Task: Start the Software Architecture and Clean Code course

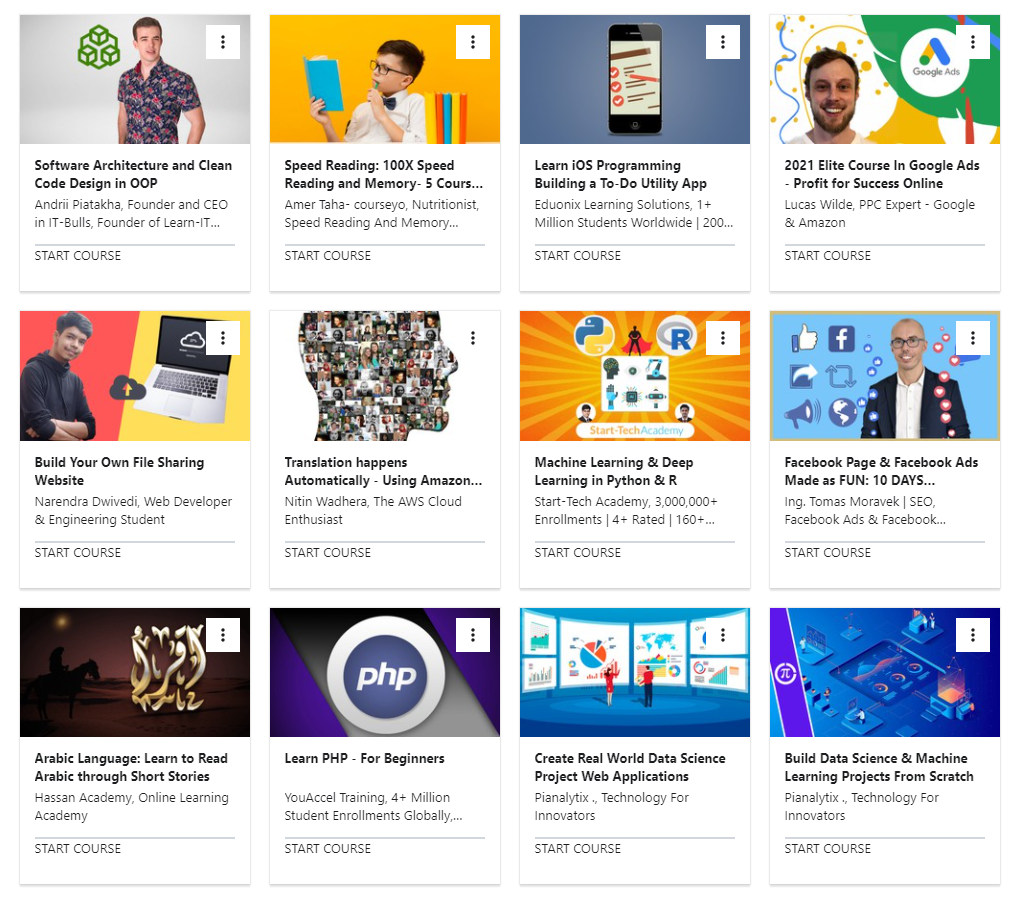Action: (x=78, y=256)
